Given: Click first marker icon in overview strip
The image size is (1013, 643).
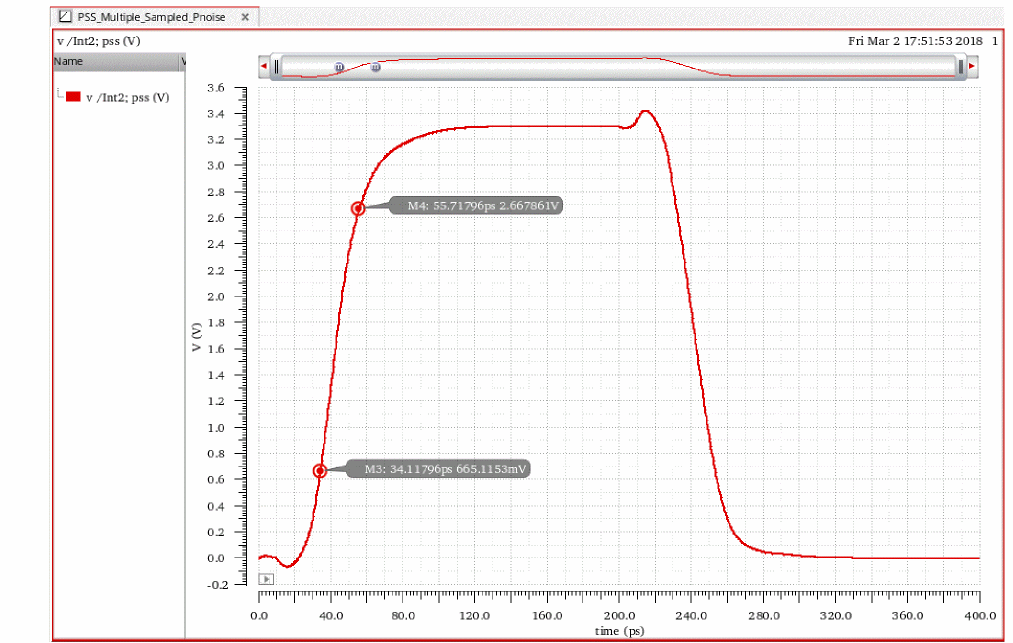Looking at the screenshot, I should coord(339,67).
